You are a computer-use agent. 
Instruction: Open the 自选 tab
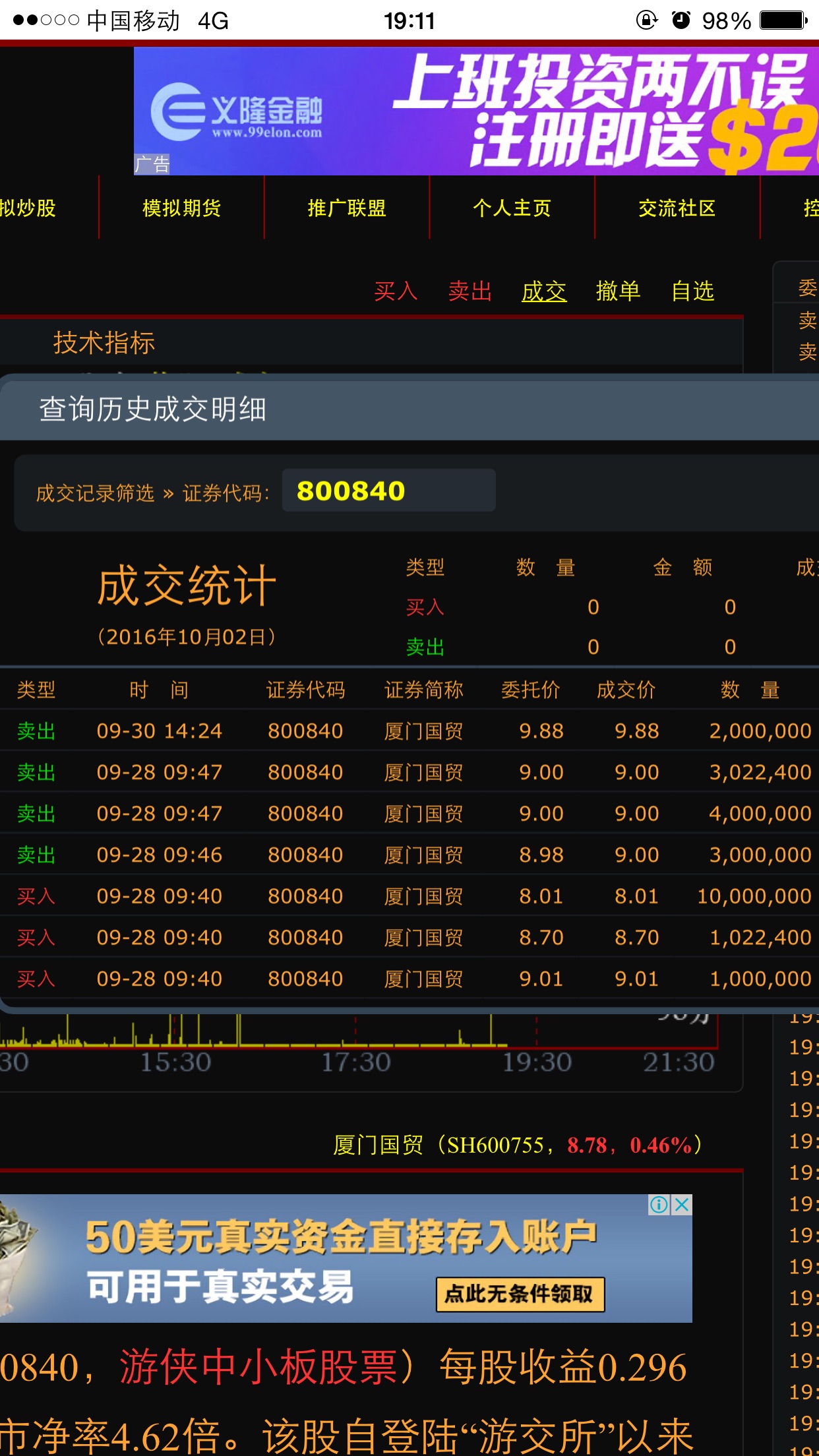click(692, 291)
